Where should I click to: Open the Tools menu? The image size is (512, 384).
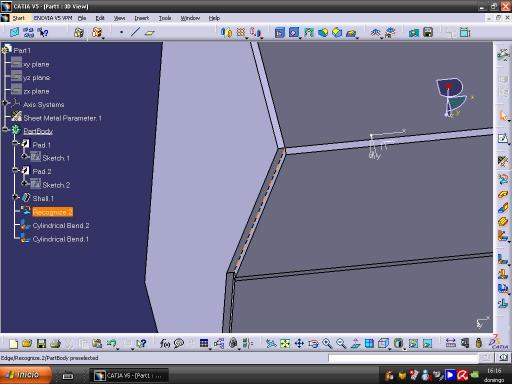[165, 18]
